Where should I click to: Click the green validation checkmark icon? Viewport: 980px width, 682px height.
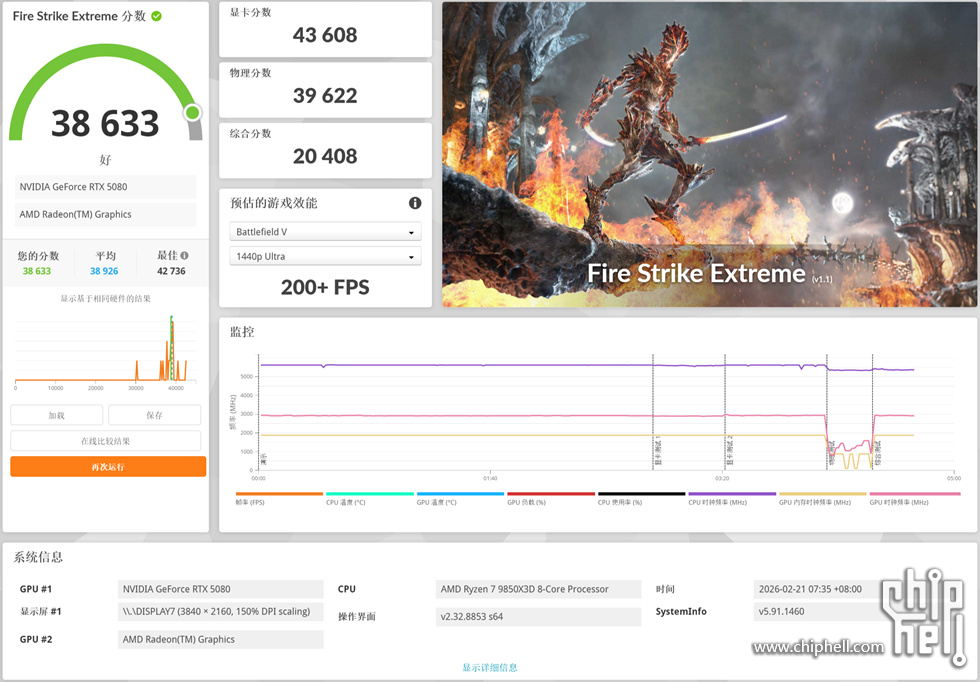click(x=157, y=17)
